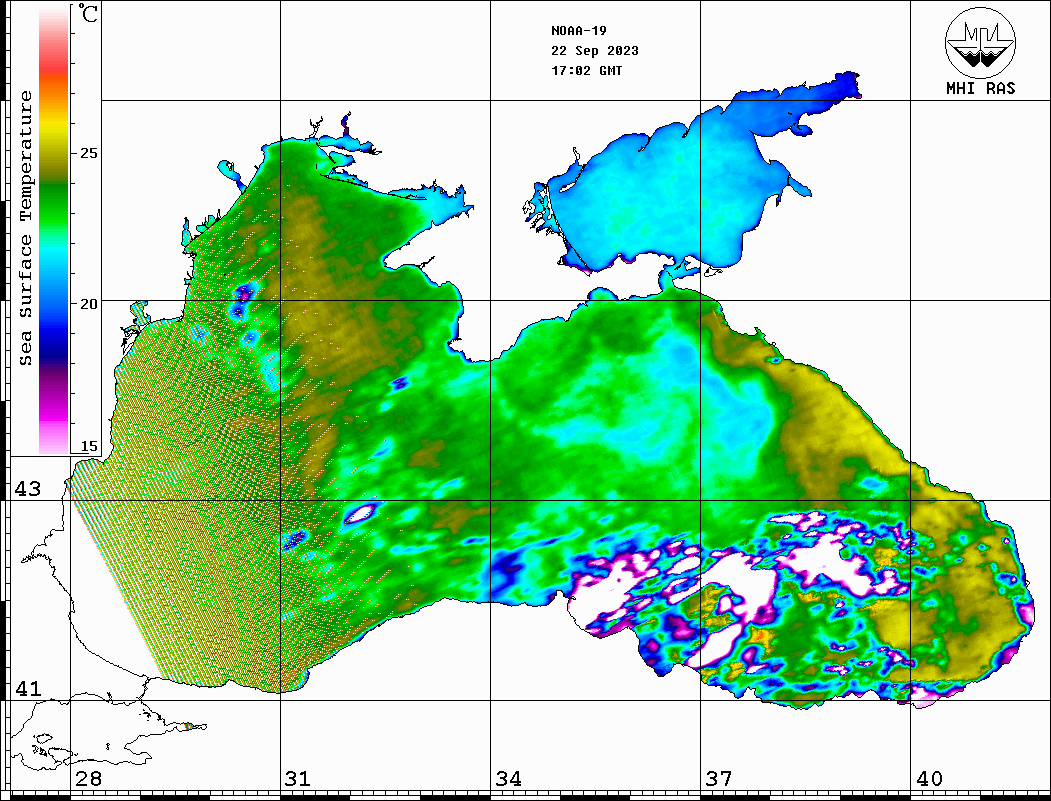The height and width of the screenshot is (801, 1051).
Task: Click the '°C' unit label
Action: pos(88,13)
